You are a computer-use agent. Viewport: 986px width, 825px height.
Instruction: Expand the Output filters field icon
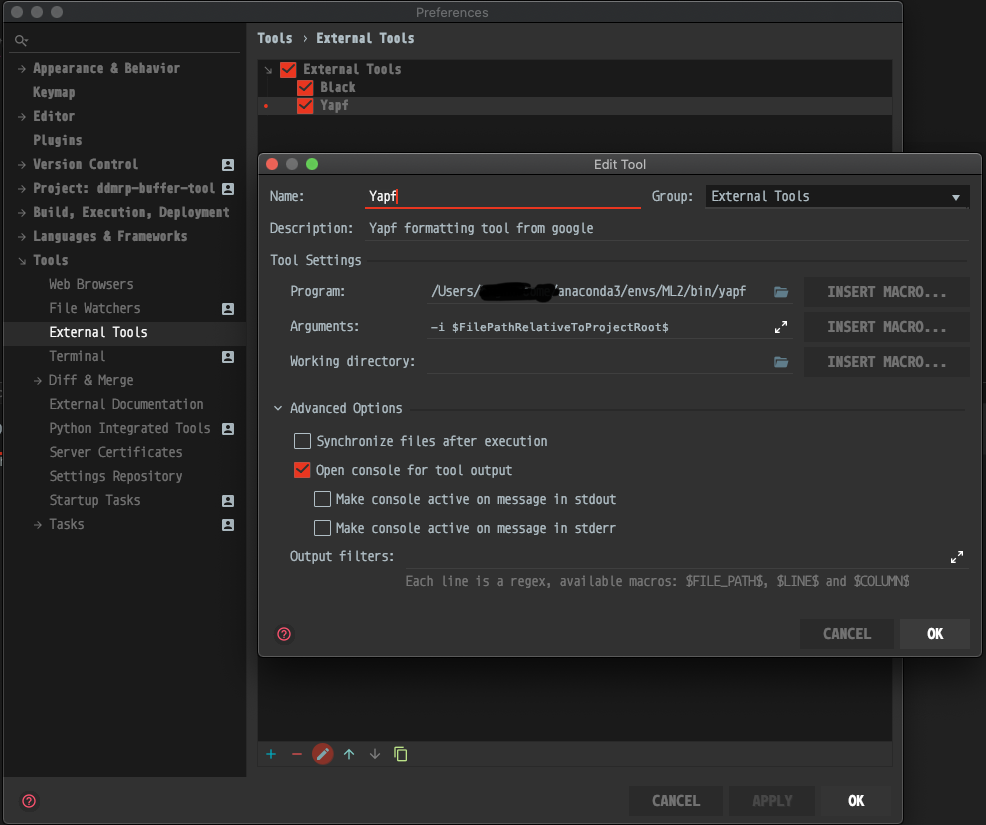957,556
